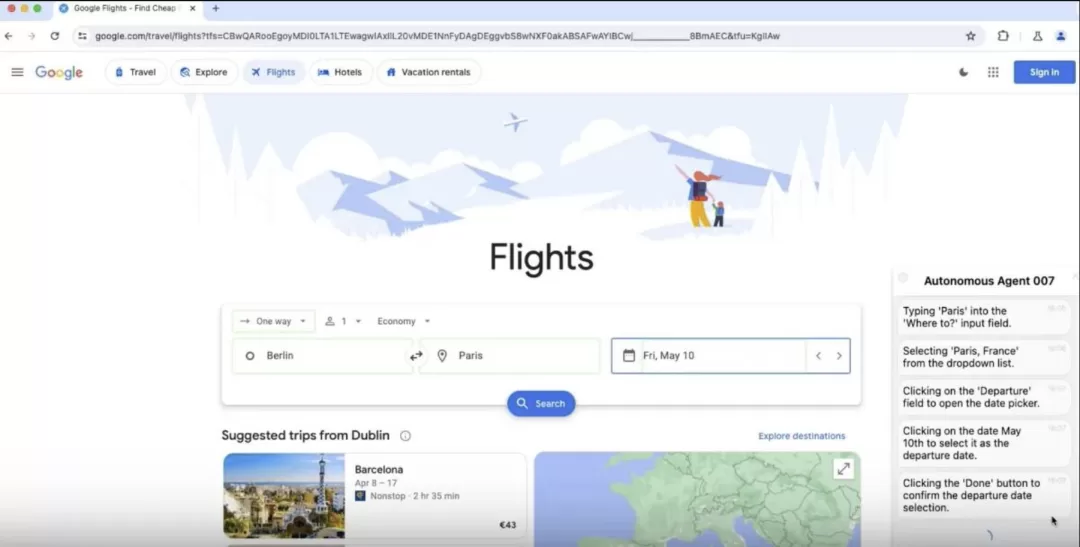Expand the Economy class dropdown
This screenshot has width=1080, height=547.
pos(404,321)
